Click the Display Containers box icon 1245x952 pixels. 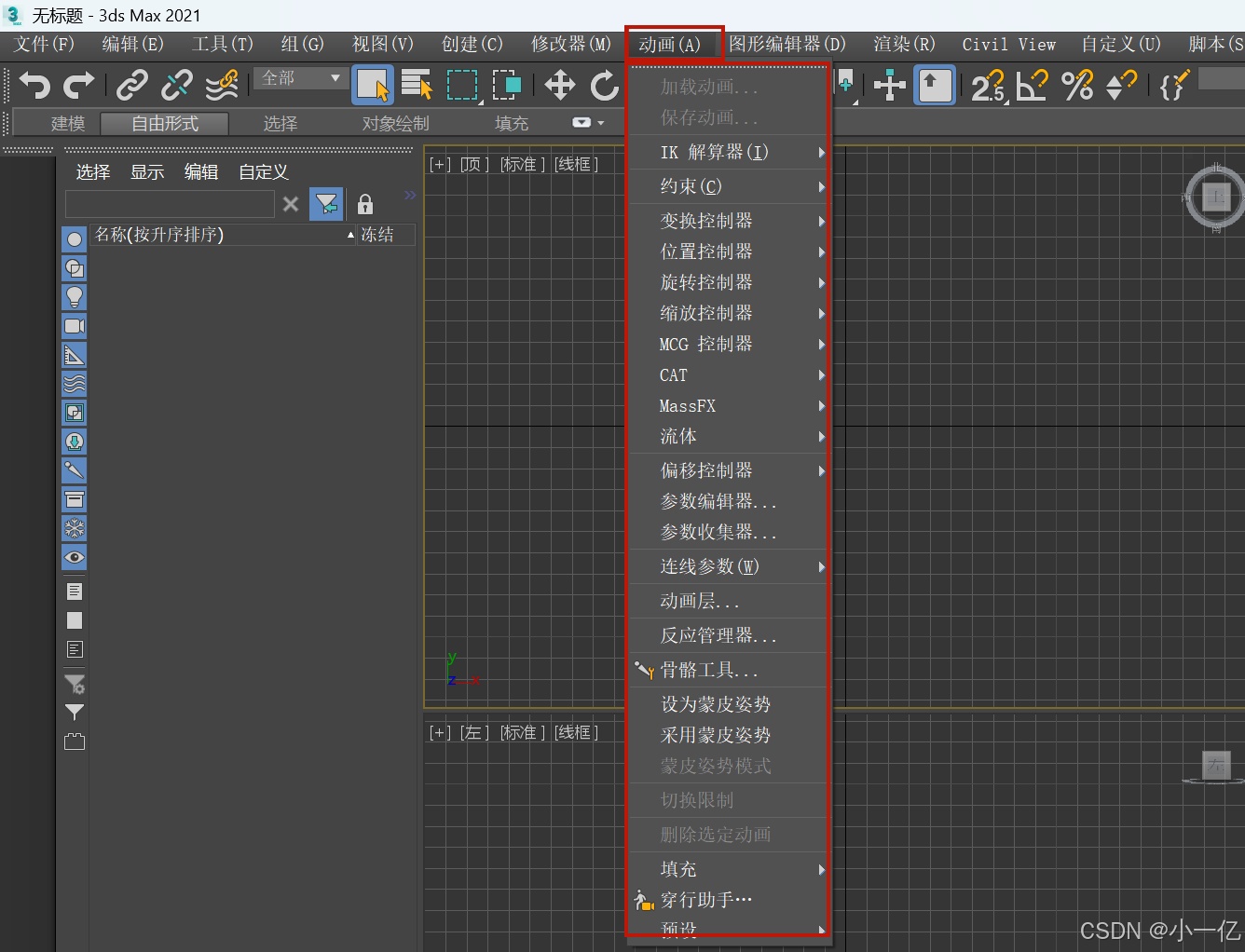pyautogui.click(x=75, y=499)
